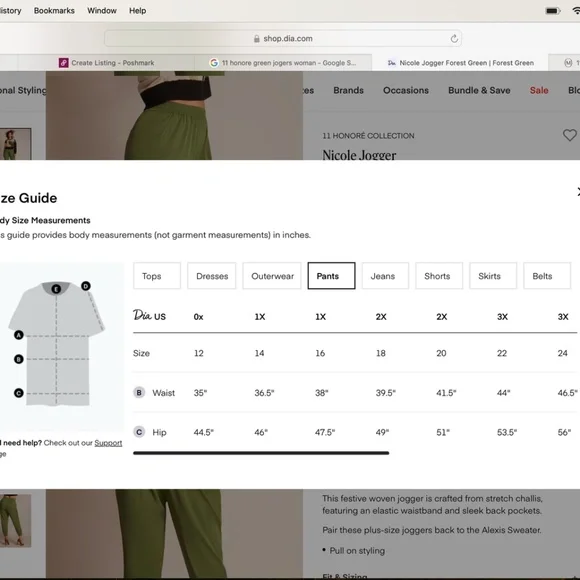The height and width of the screenshot is (580, 580).
Task: Click marker D on the shirt sleeve
Action: 86,286
